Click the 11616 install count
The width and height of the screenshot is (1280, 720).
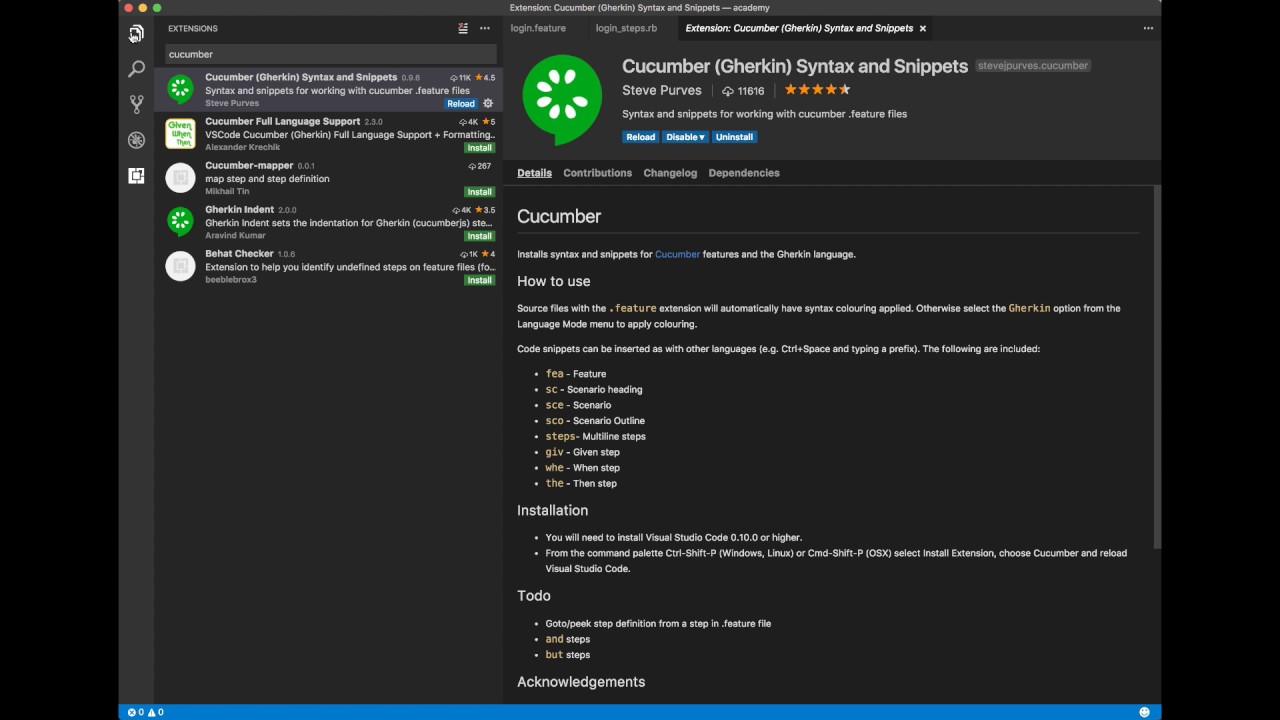pyautogui.click(x=743, y=91)
